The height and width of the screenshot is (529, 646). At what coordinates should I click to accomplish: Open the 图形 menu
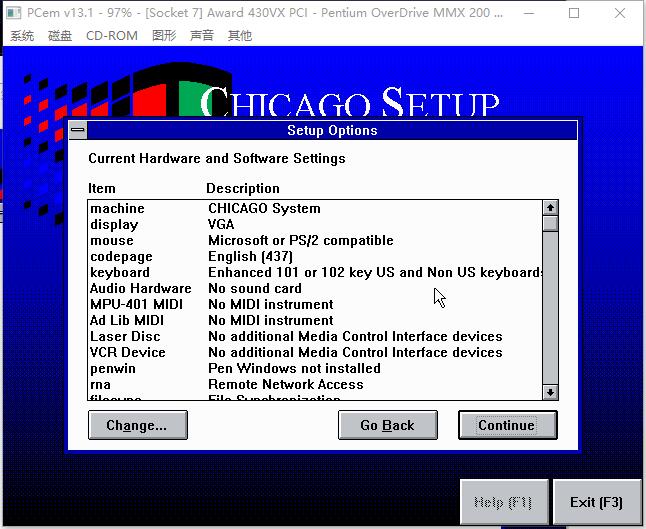tap(164, 36)
